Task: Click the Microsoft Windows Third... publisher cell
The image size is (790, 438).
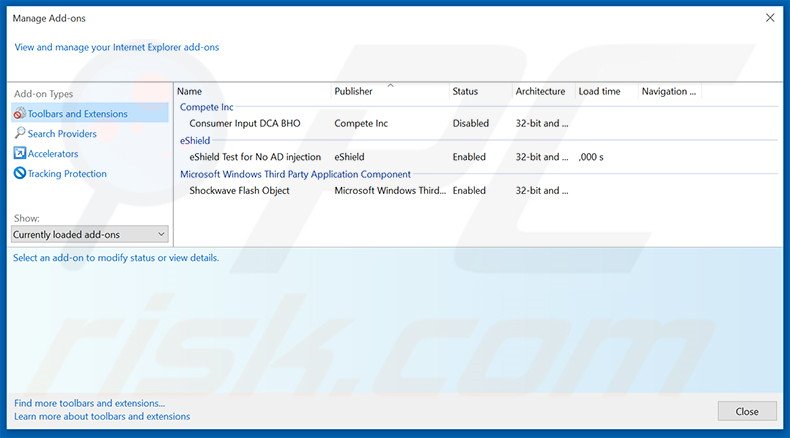Action: (390, 191)
